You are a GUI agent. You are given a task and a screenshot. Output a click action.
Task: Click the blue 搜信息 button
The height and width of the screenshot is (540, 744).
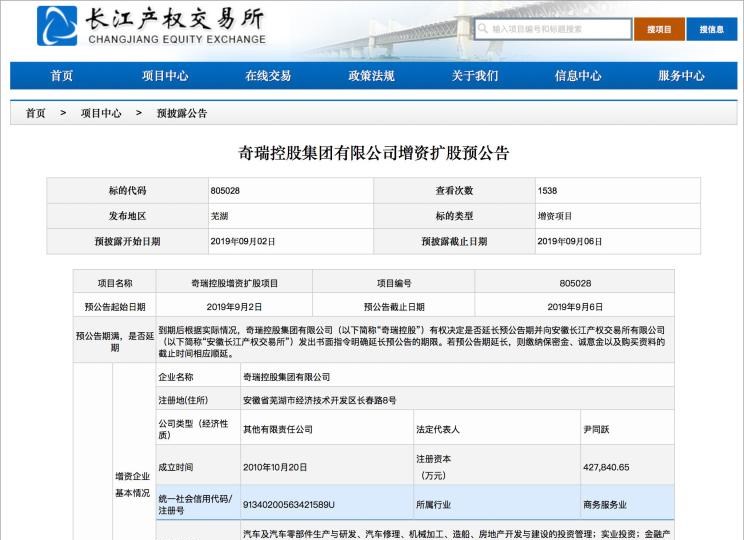[711, 29]
